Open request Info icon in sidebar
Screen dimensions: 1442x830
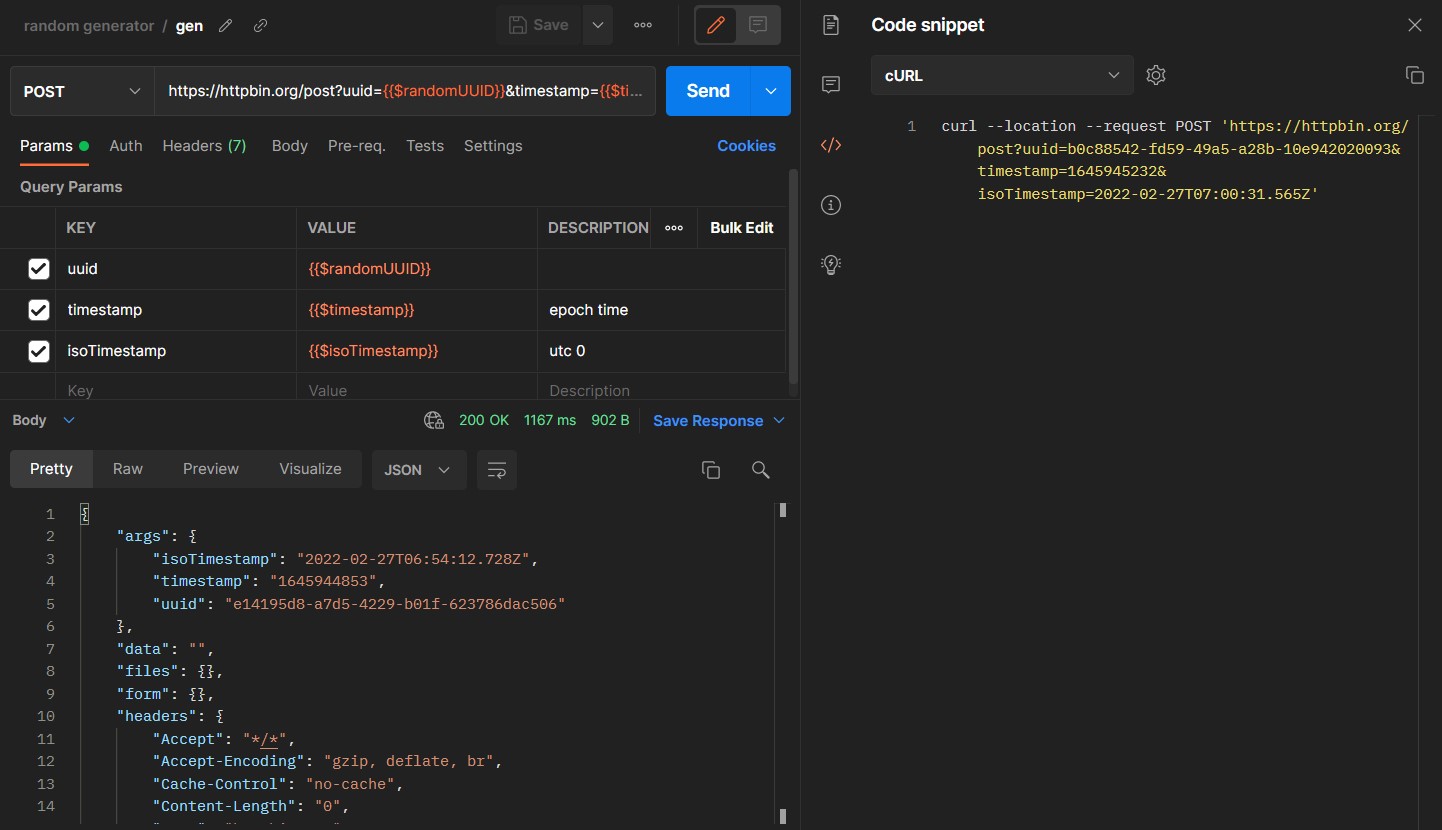point(830,205)
